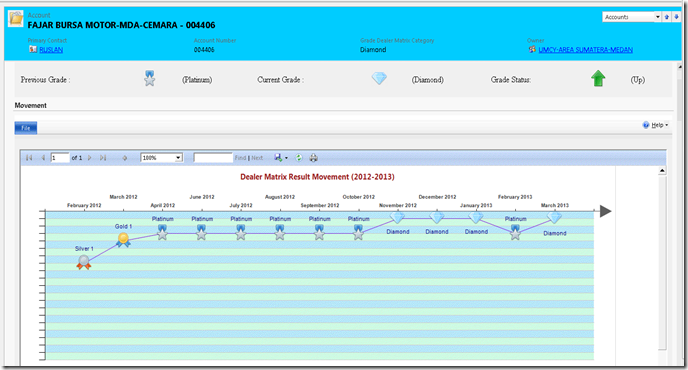Click the next page arrow in report toolbar
Image resolution: width=688 pixels, height=370 pixels.
pyautogui.click(x=90, y=158)
